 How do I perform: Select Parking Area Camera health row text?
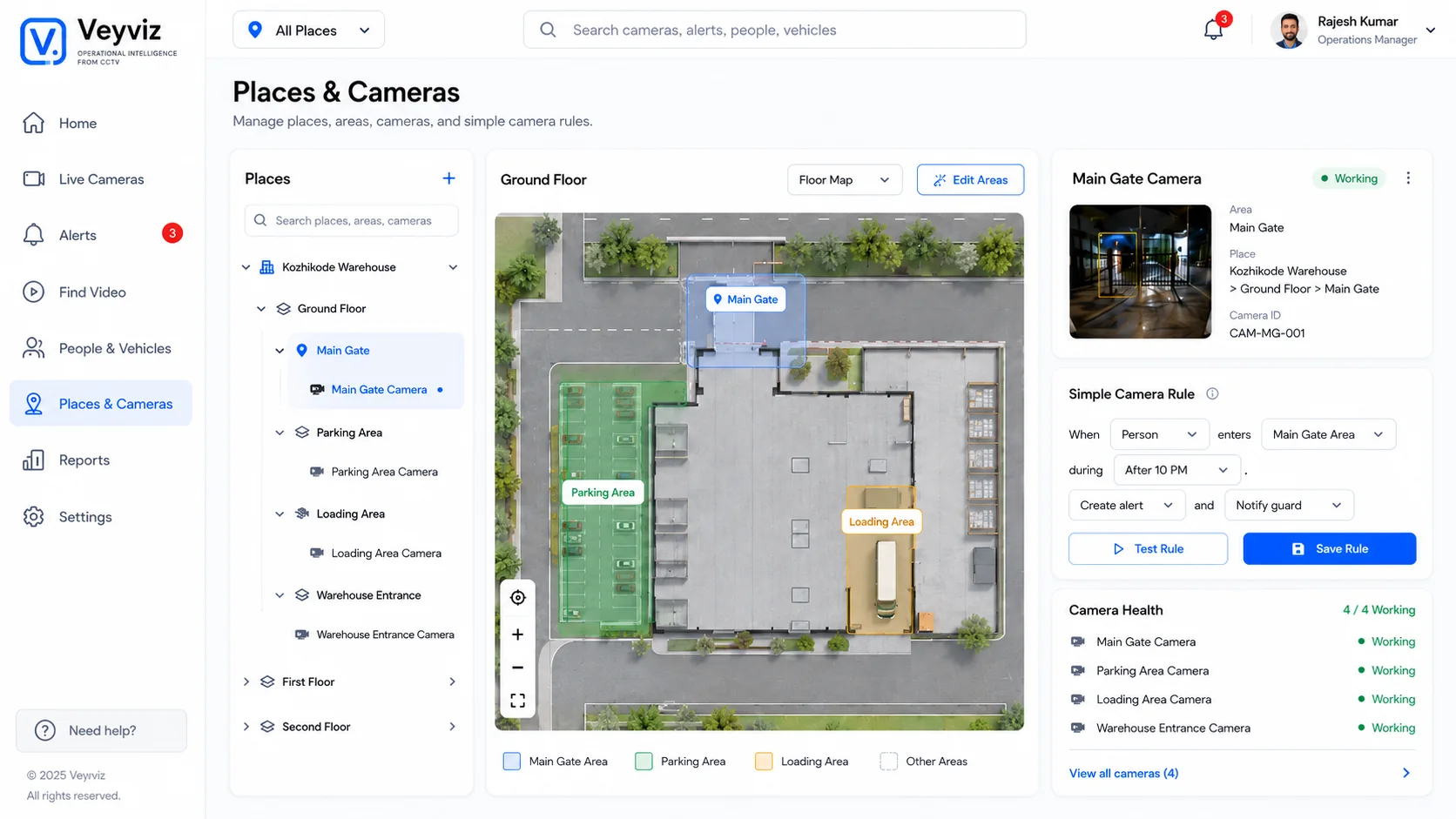click(1152, 671)
